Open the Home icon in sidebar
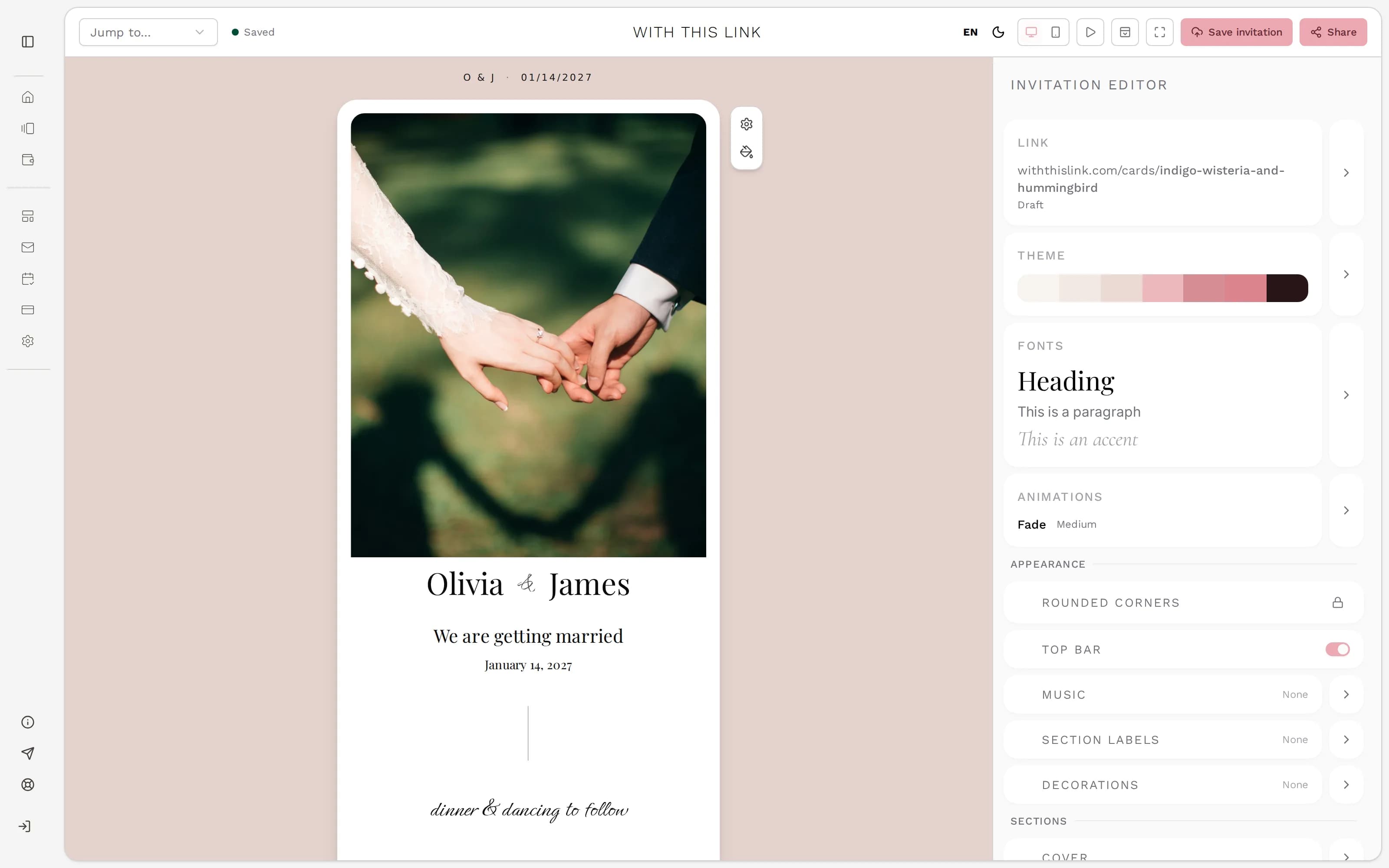Image resolution: width=1389 pixels, height=868 pixels. (x=27, y=97)
